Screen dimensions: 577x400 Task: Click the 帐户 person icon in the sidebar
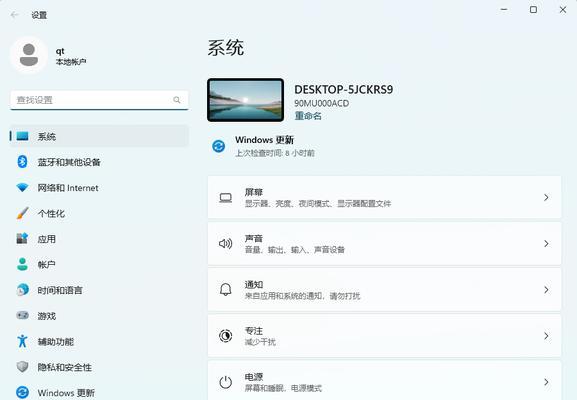(22, 264)
